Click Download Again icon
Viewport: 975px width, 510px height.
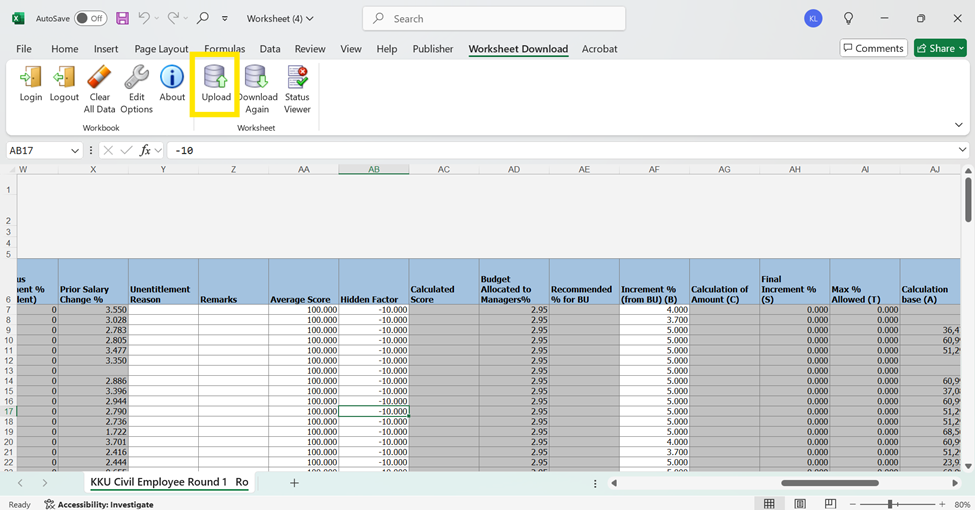(257, 88)
